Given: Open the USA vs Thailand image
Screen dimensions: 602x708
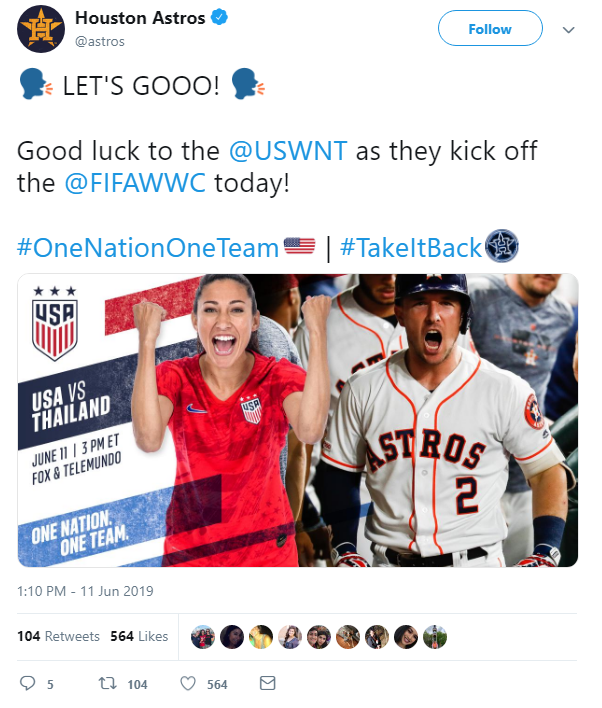Looking at the screenshot, I should [x=298, y=420].
